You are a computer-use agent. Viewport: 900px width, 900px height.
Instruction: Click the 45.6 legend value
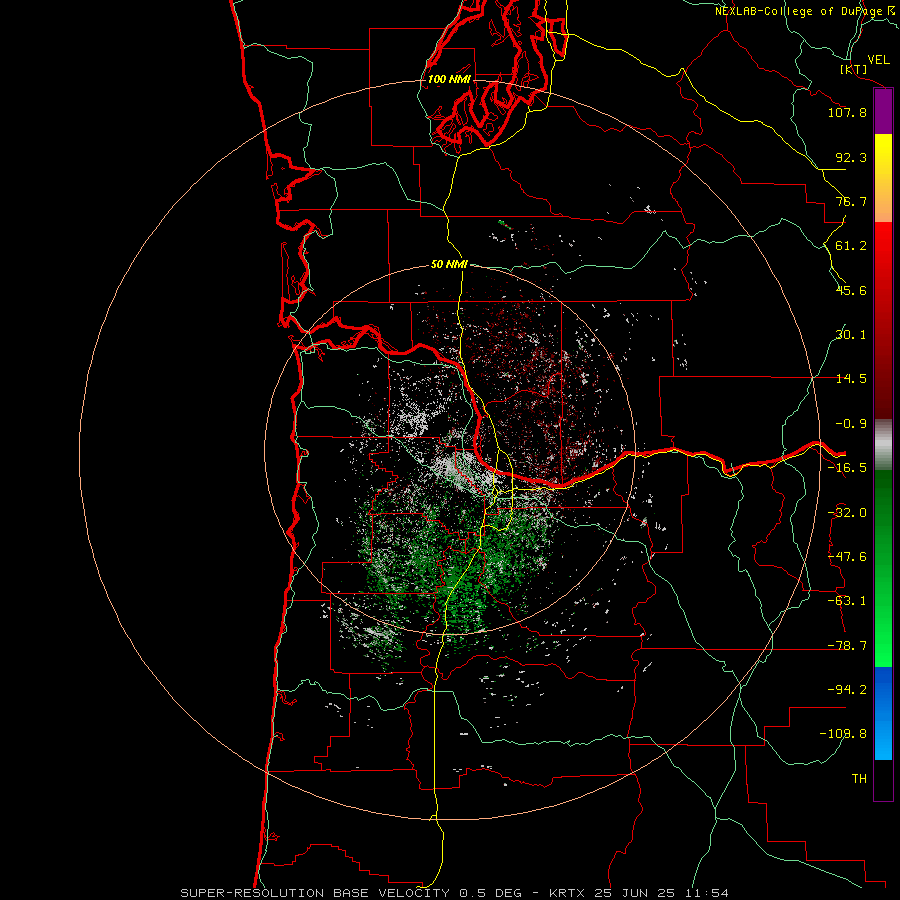(851, 290)
